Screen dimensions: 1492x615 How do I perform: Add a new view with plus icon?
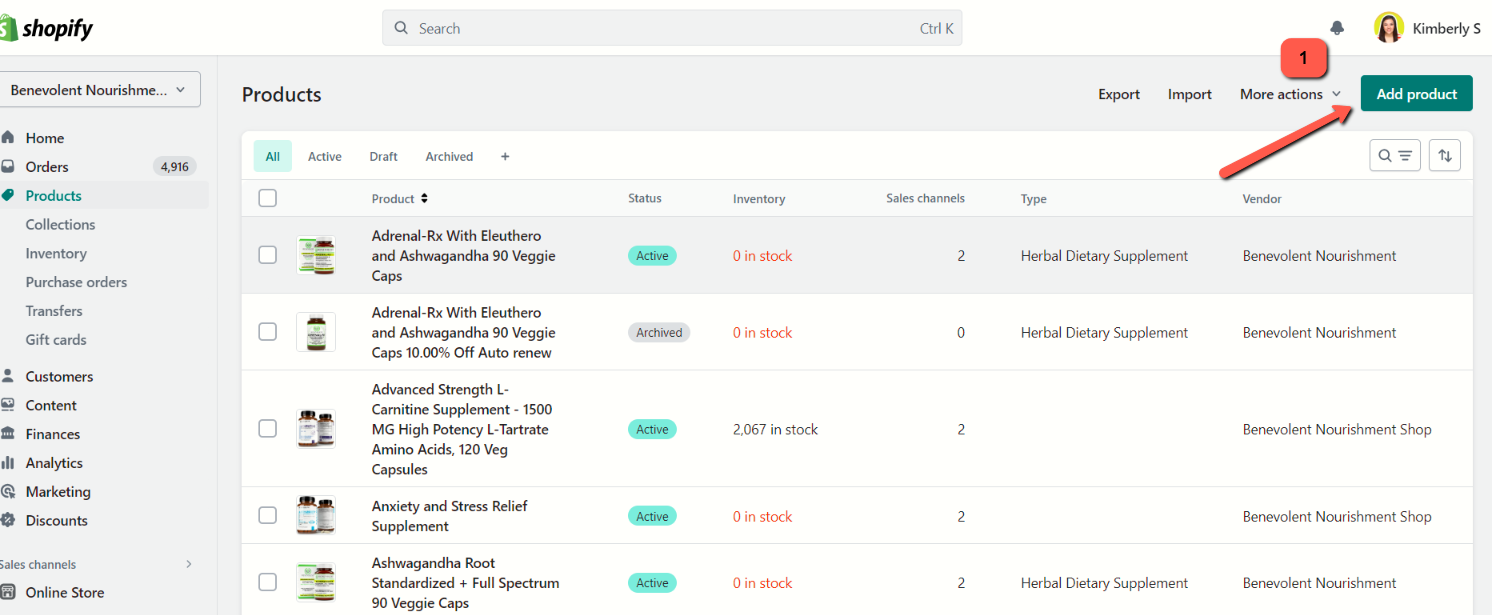click(505, 157)
